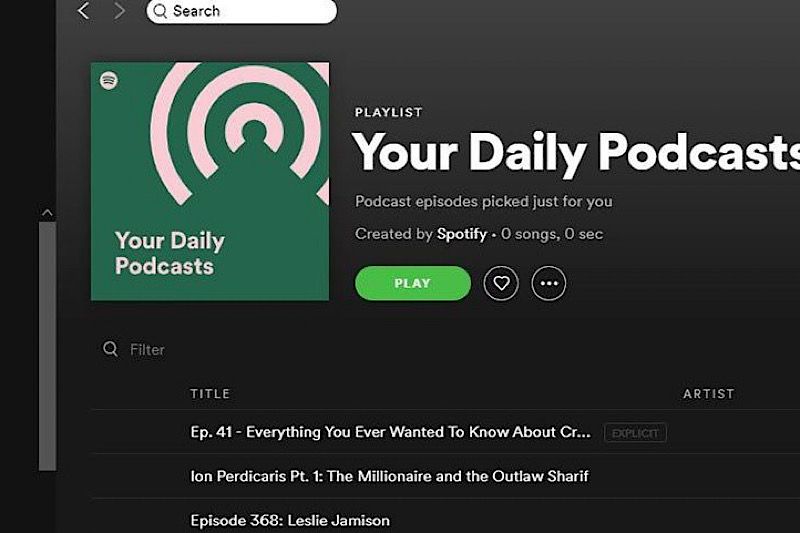The width and height of the screenshot is (800, 533).
Task: Start the playlist with green PLAY button
Action: 413,283
